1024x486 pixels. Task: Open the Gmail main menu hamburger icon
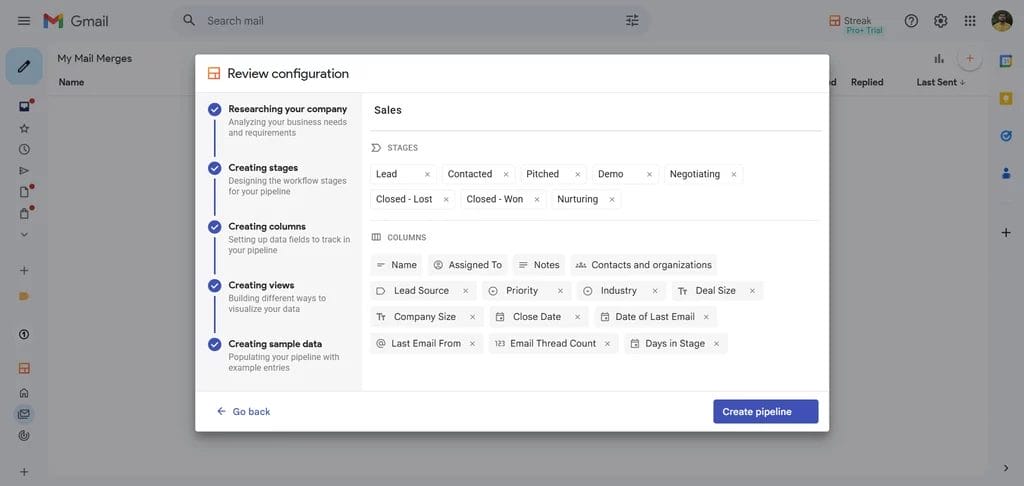click(x=24, y=21)
